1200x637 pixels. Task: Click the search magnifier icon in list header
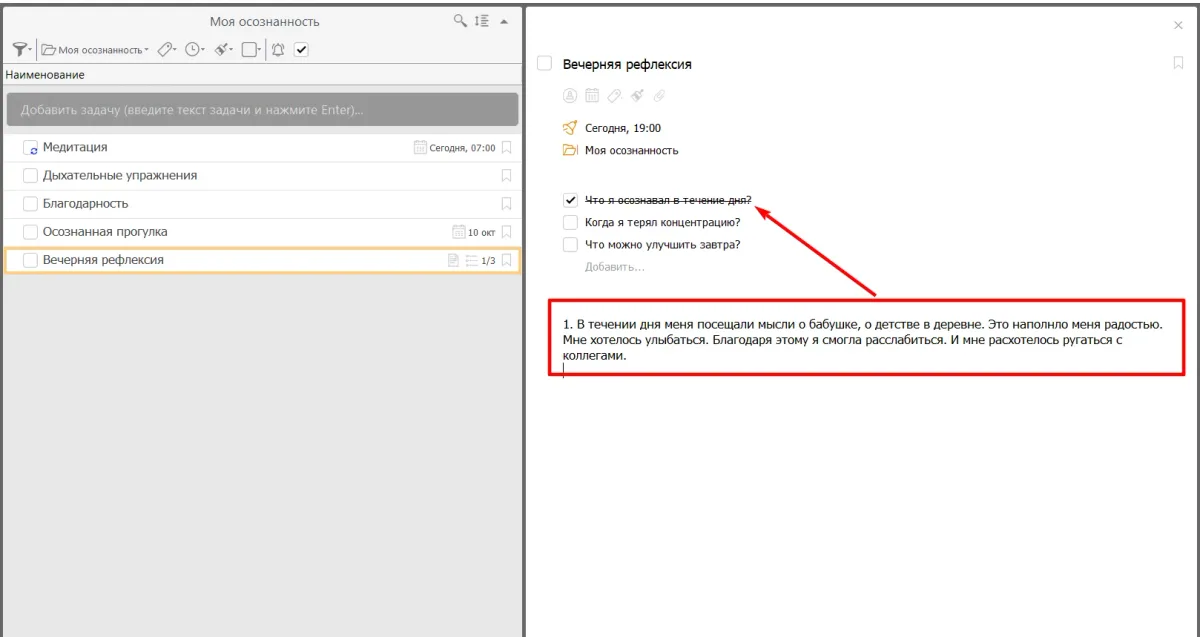tap(460, 21)
